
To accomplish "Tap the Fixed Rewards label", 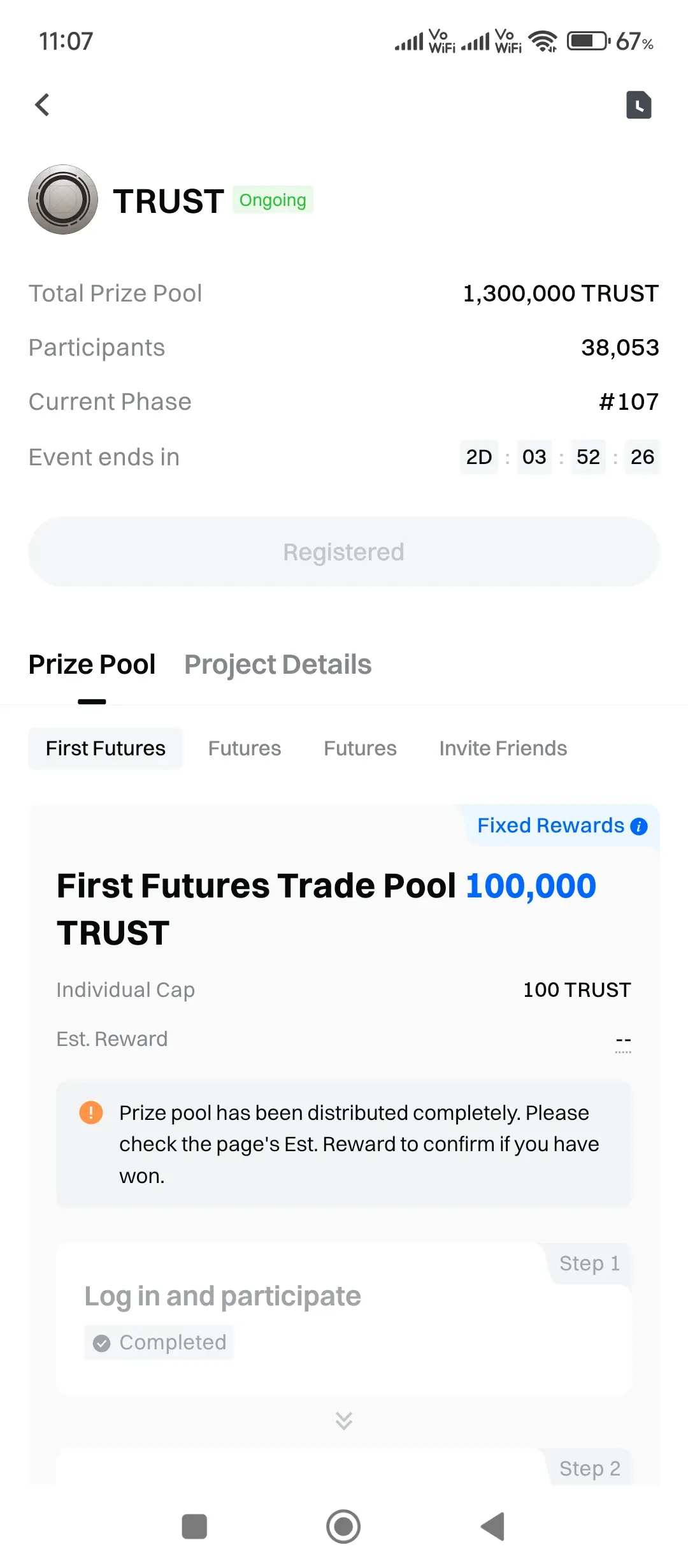I will tap(551, 825).
